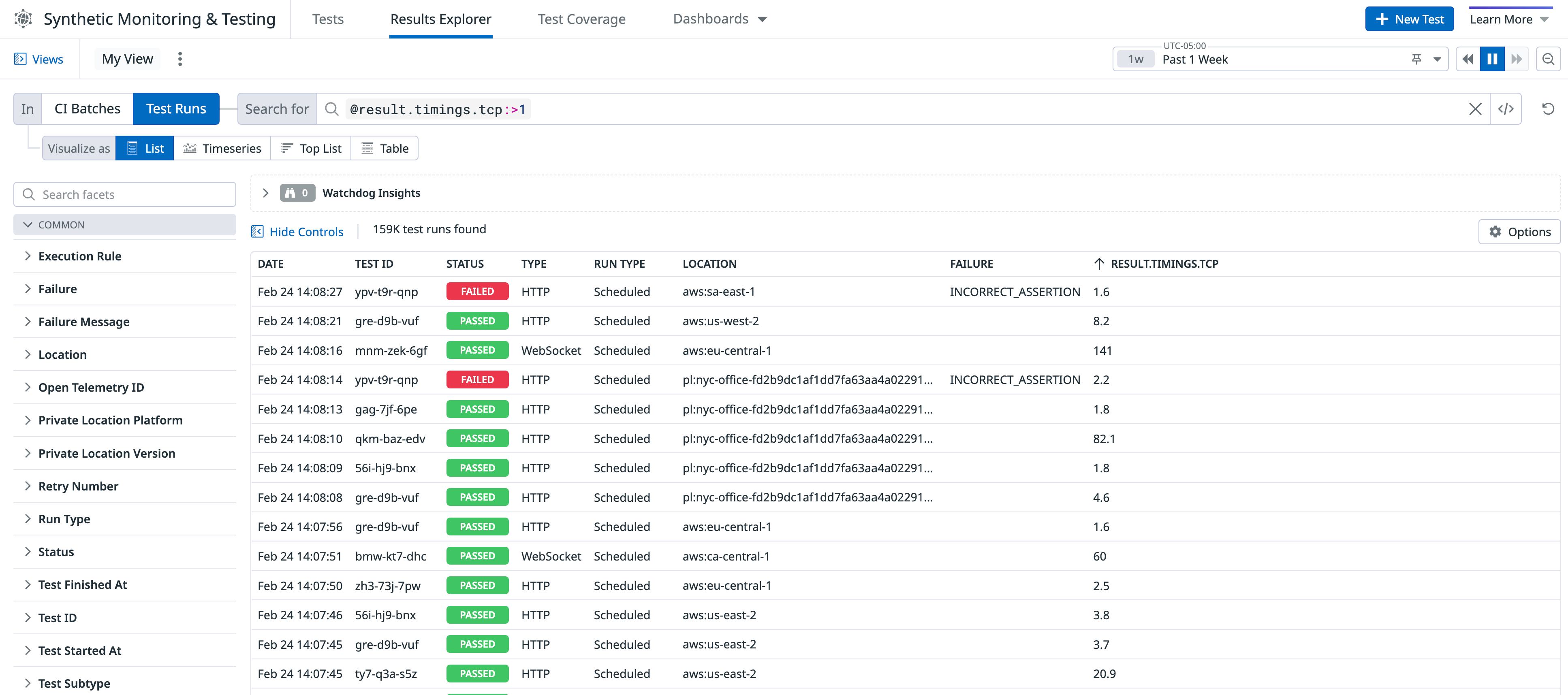Switch to CI Batches
1568x695 pixels.
(87, 109)
